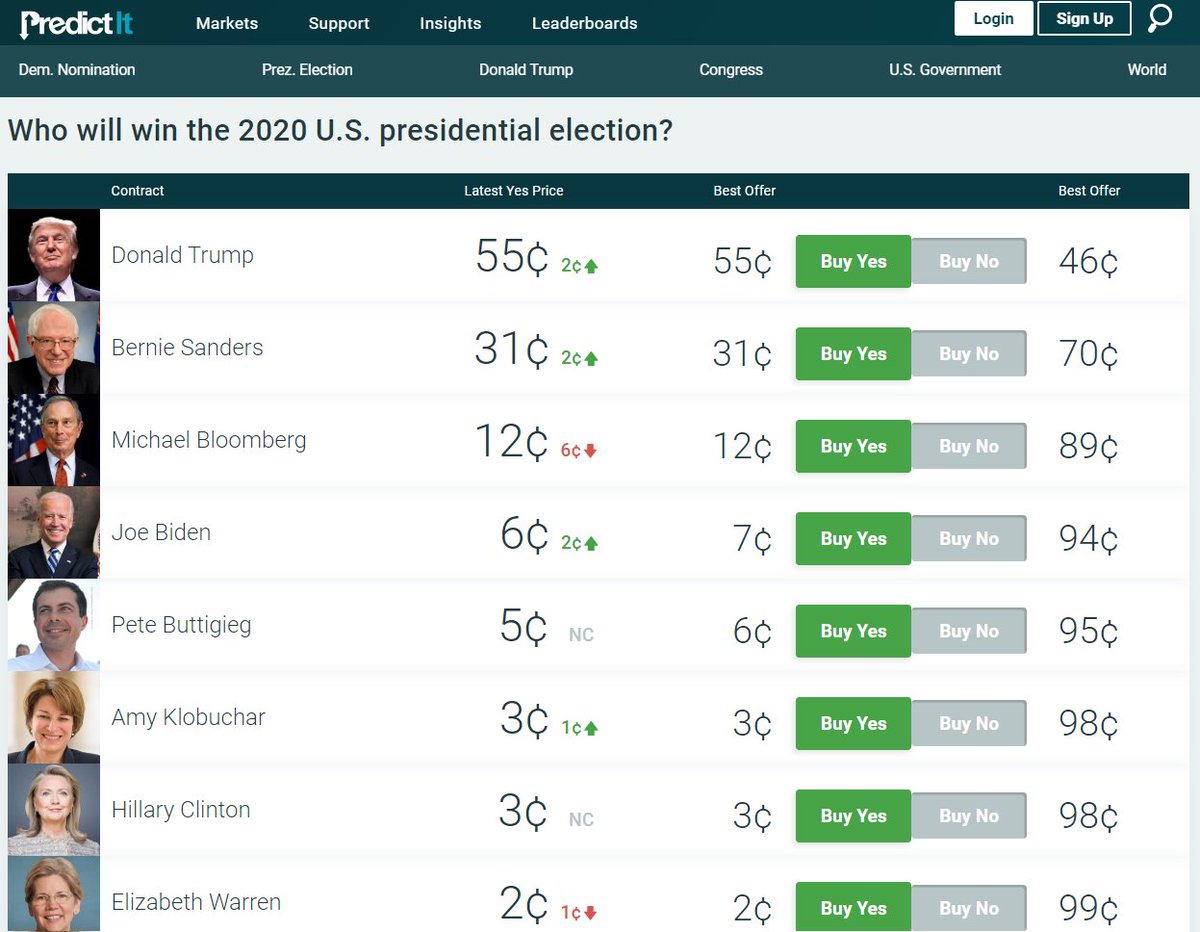Click Buttigieg's NC price change label
1200x932 pixels.
tap(581, 635)
